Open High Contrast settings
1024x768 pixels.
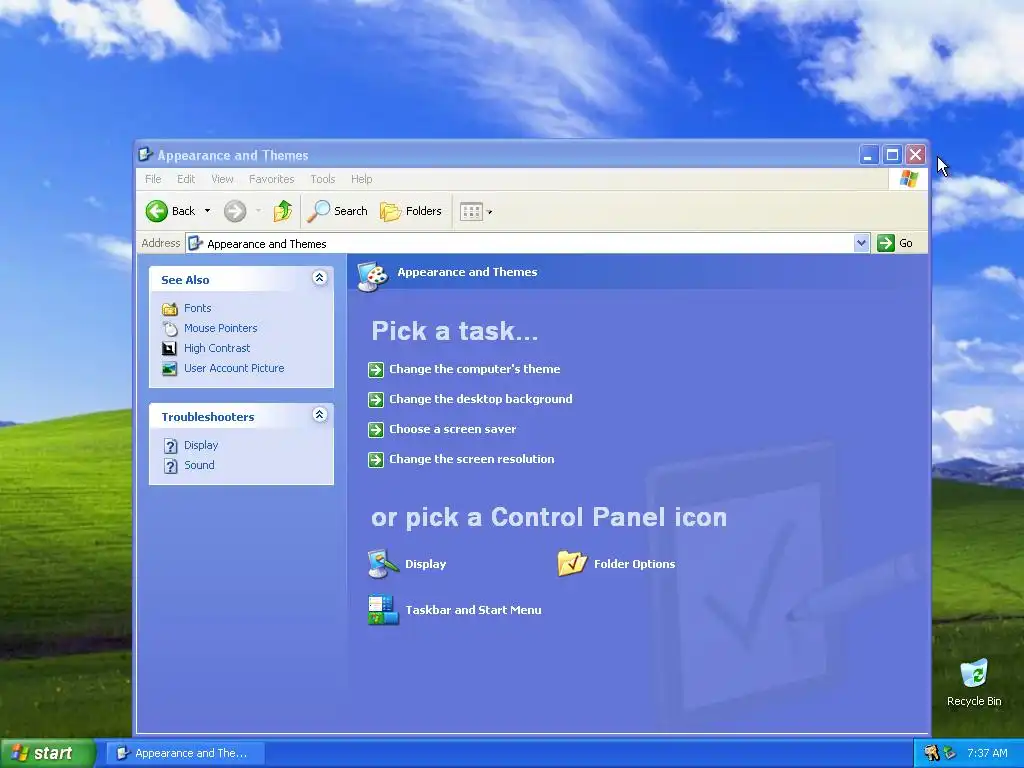(x=217, y=348)
